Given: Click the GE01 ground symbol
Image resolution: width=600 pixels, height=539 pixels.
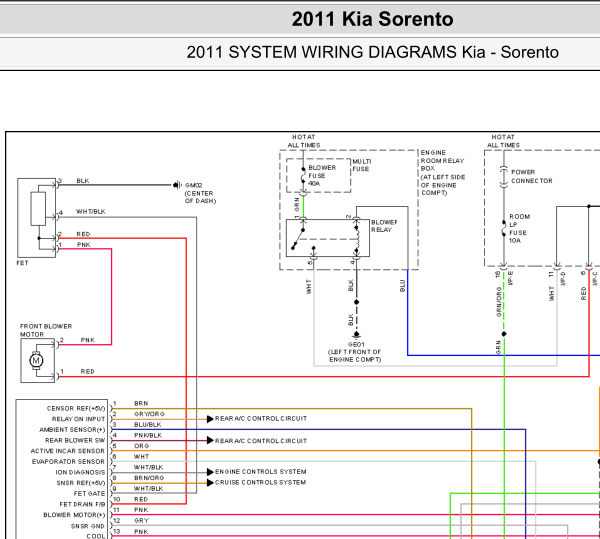Looking at the screenshot, I should [x=356, y=335].
